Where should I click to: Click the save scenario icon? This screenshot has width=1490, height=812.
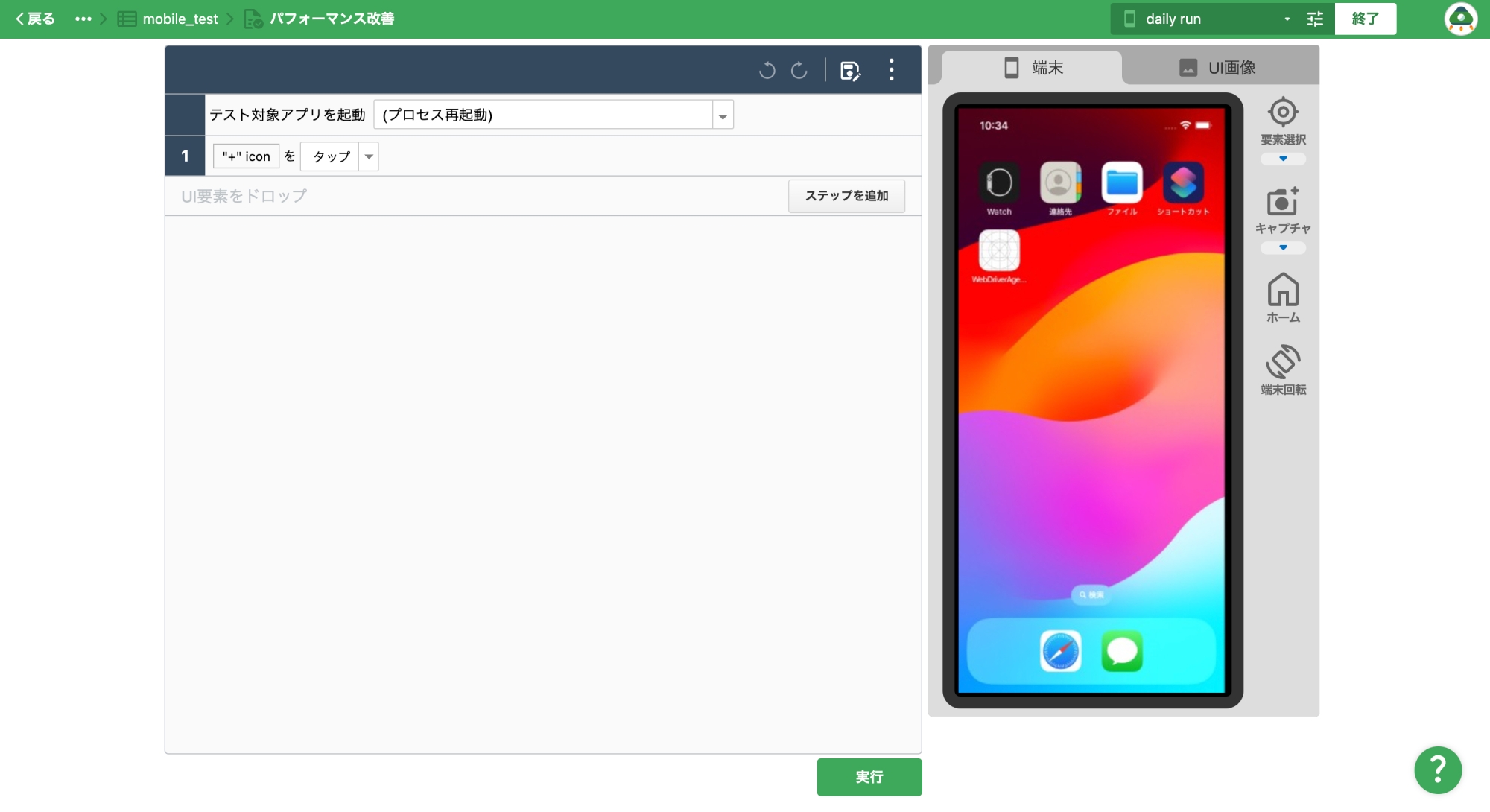[850, 70]
